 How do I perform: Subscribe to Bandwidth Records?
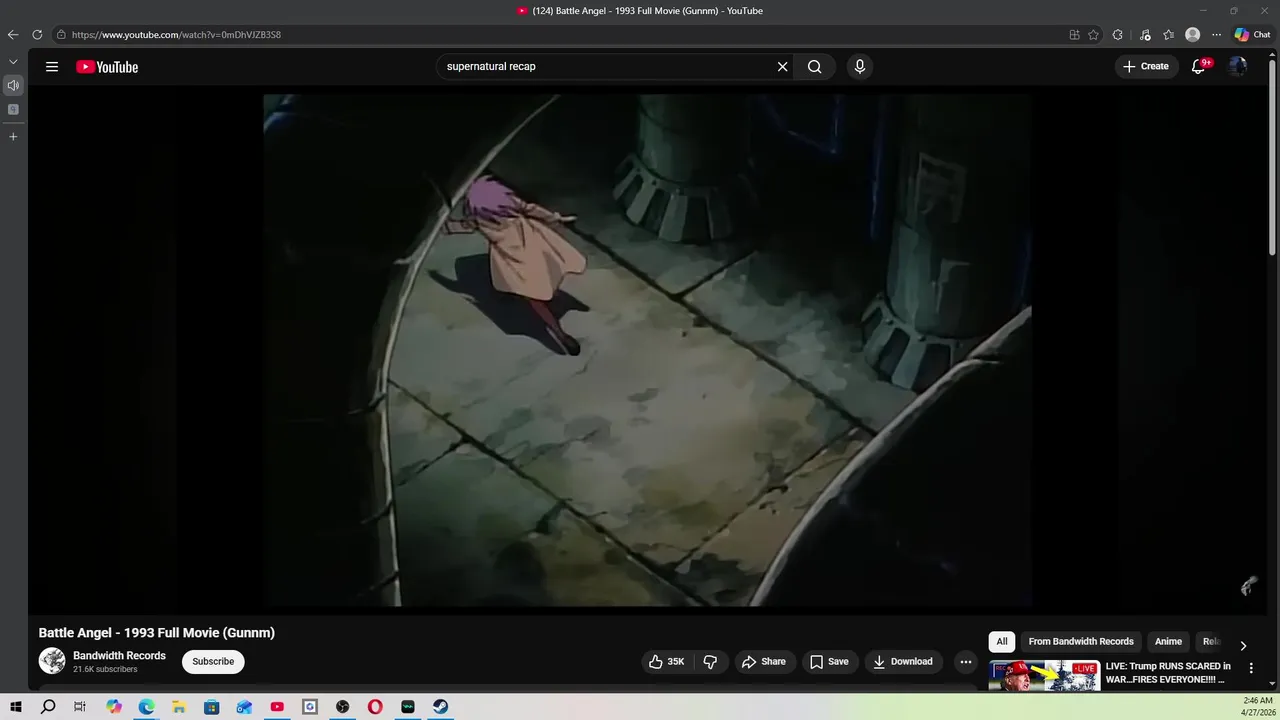pyautogui.click(x=213, y=662)
